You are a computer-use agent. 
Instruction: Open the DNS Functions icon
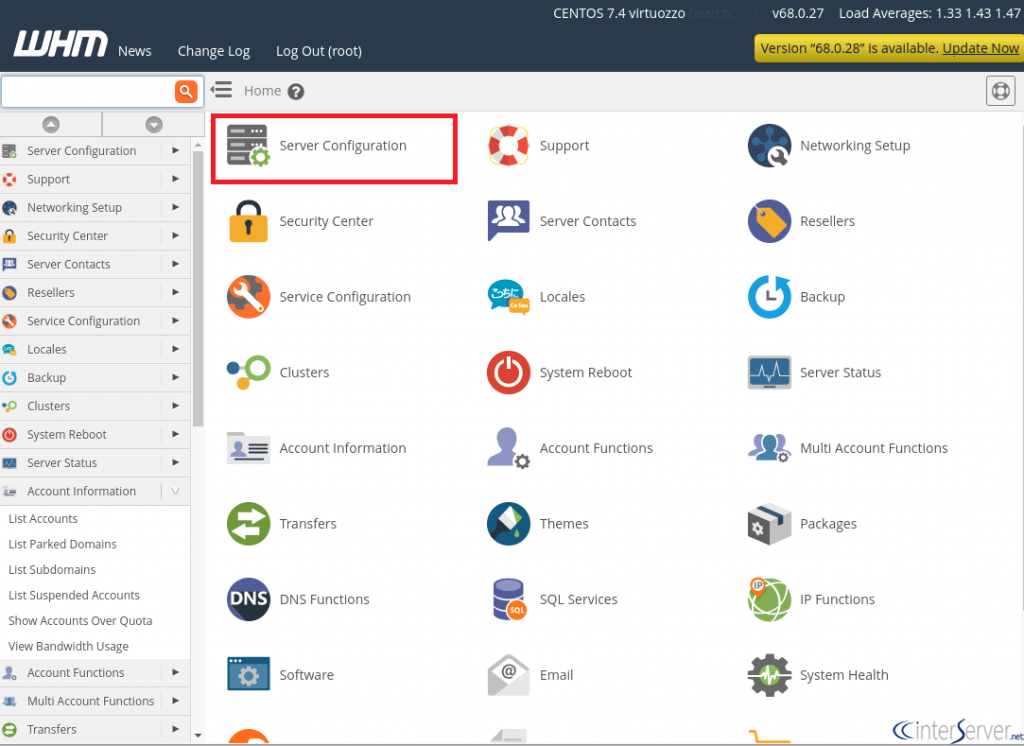(248, 599)
